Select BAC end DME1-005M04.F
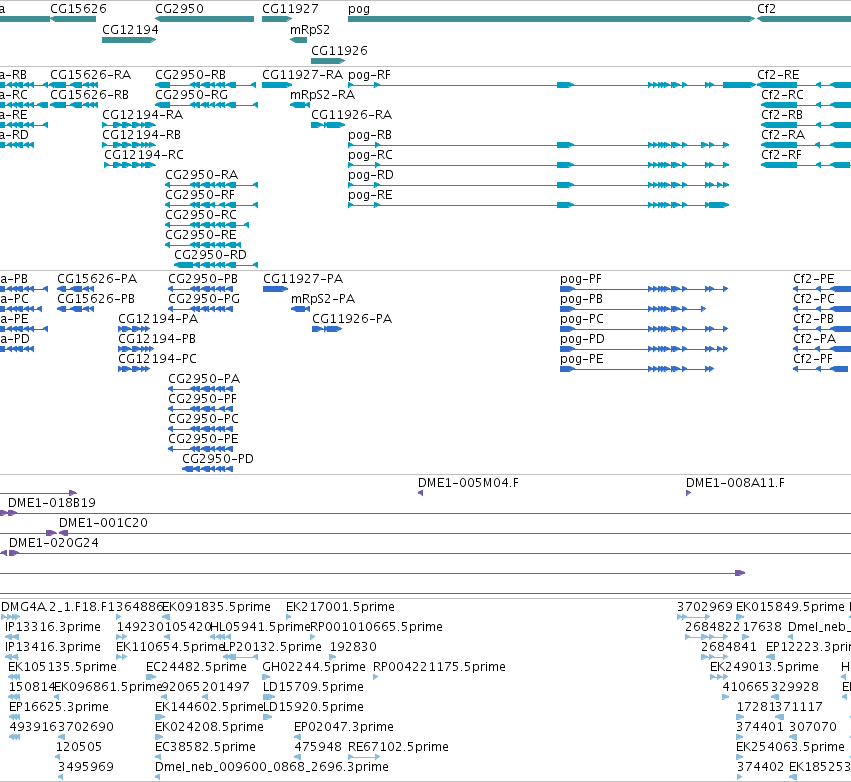 click(421, 493)
